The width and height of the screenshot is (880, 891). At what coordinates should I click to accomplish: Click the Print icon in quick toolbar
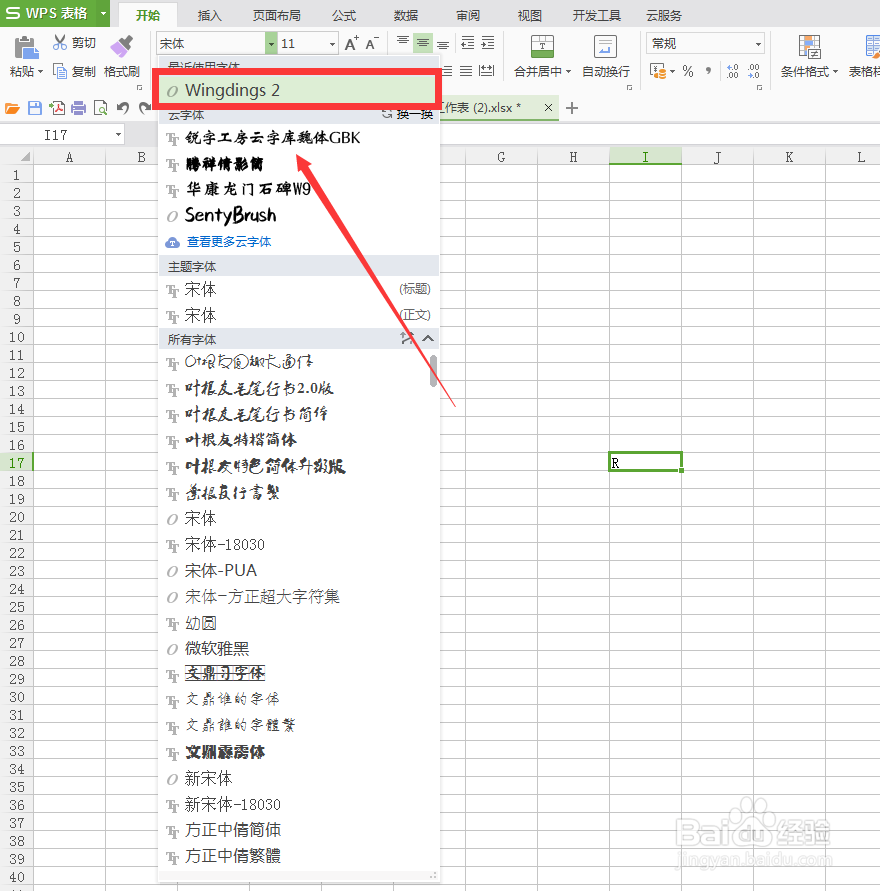(x=78, y=108)
